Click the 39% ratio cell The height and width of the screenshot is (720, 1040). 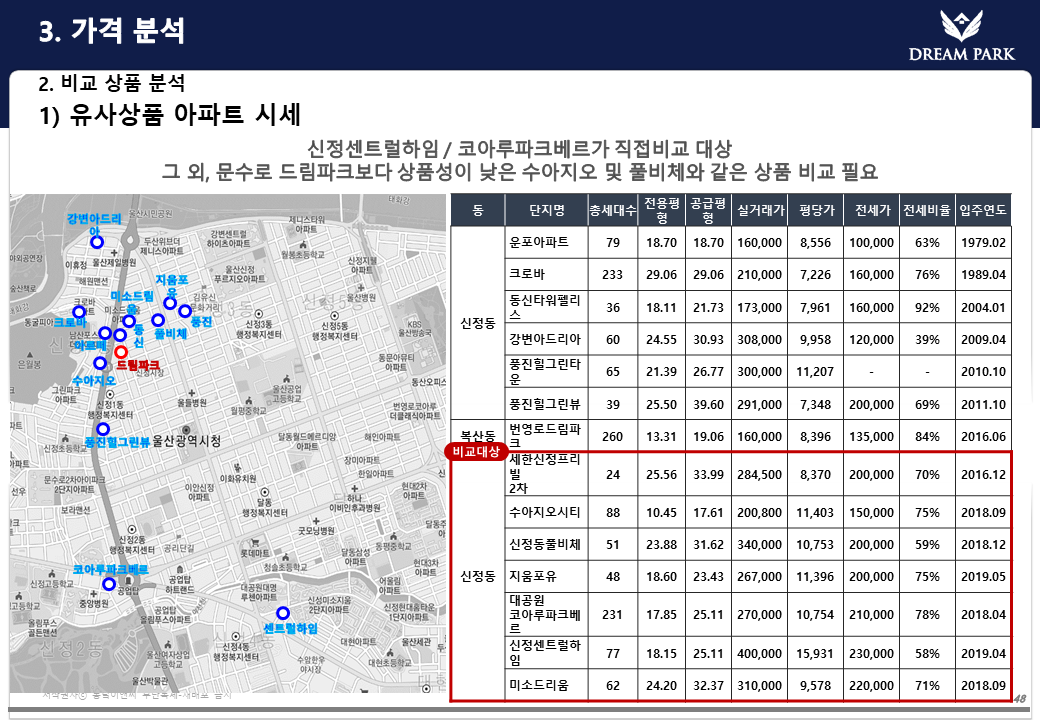click(x=927, y=339)
